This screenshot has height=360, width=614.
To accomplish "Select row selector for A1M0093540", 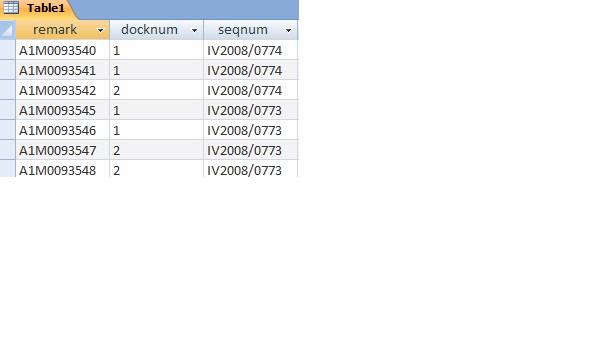I will [7, 50].
